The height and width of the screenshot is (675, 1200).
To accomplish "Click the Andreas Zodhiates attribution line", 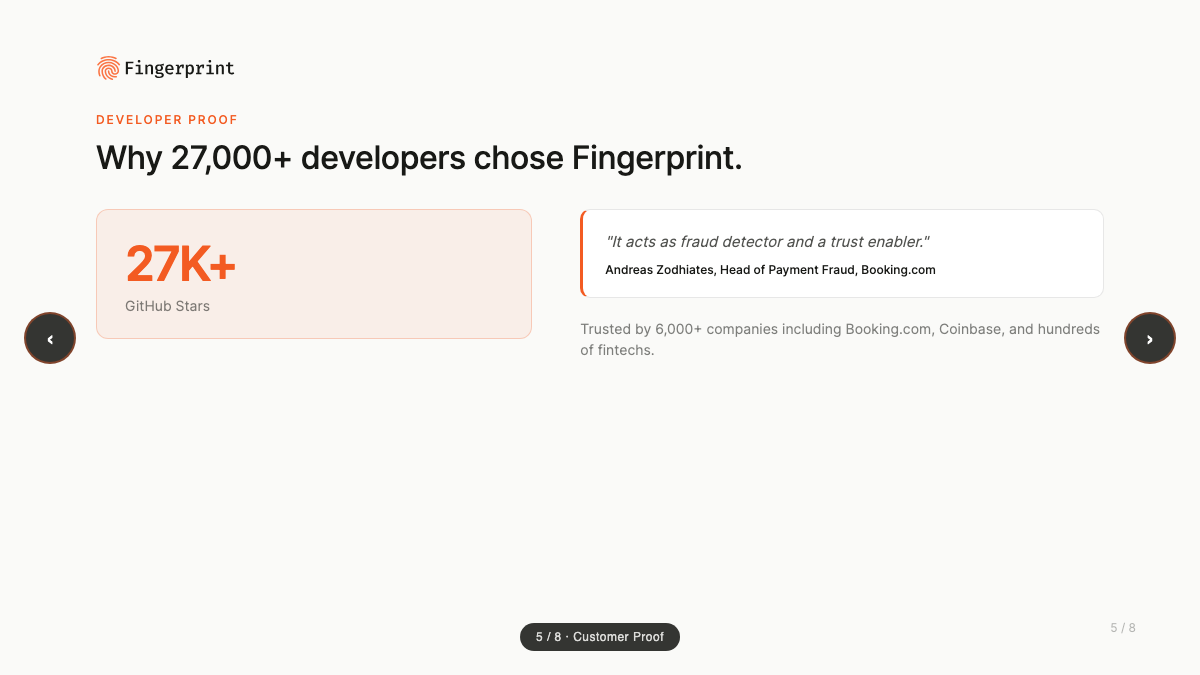I will point(770,270).
